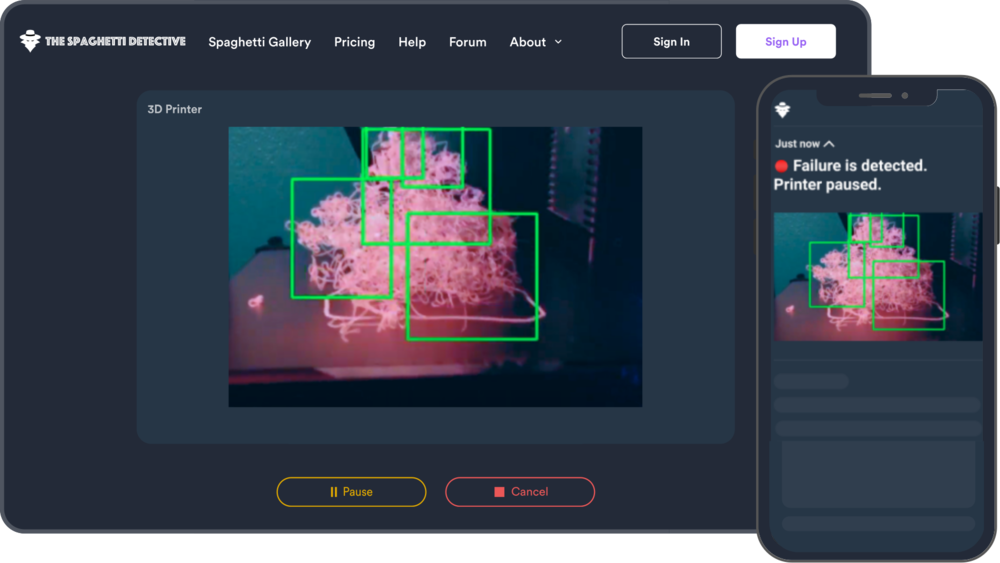The image size is (1000, 563).
Task: Click the Spaghetti Detective hat logo in header
Action: (30, 41)
